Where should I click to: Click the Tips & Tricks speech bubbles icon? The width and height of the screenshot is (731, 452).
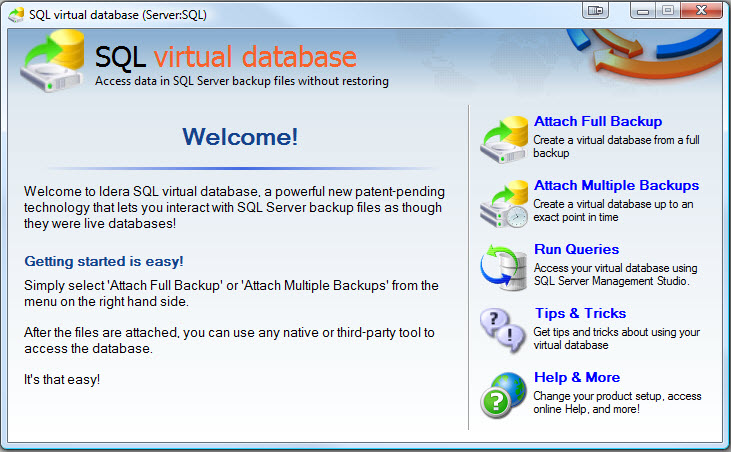coord(503,332)
